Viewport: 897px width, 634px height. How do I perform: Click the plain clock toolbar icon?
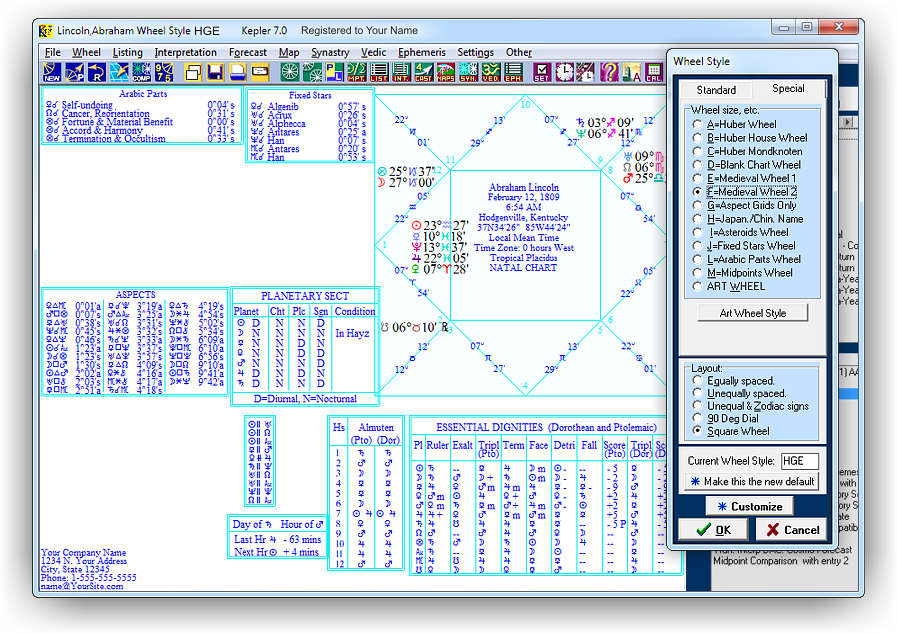pyautogui.click(x=564, y=72)
